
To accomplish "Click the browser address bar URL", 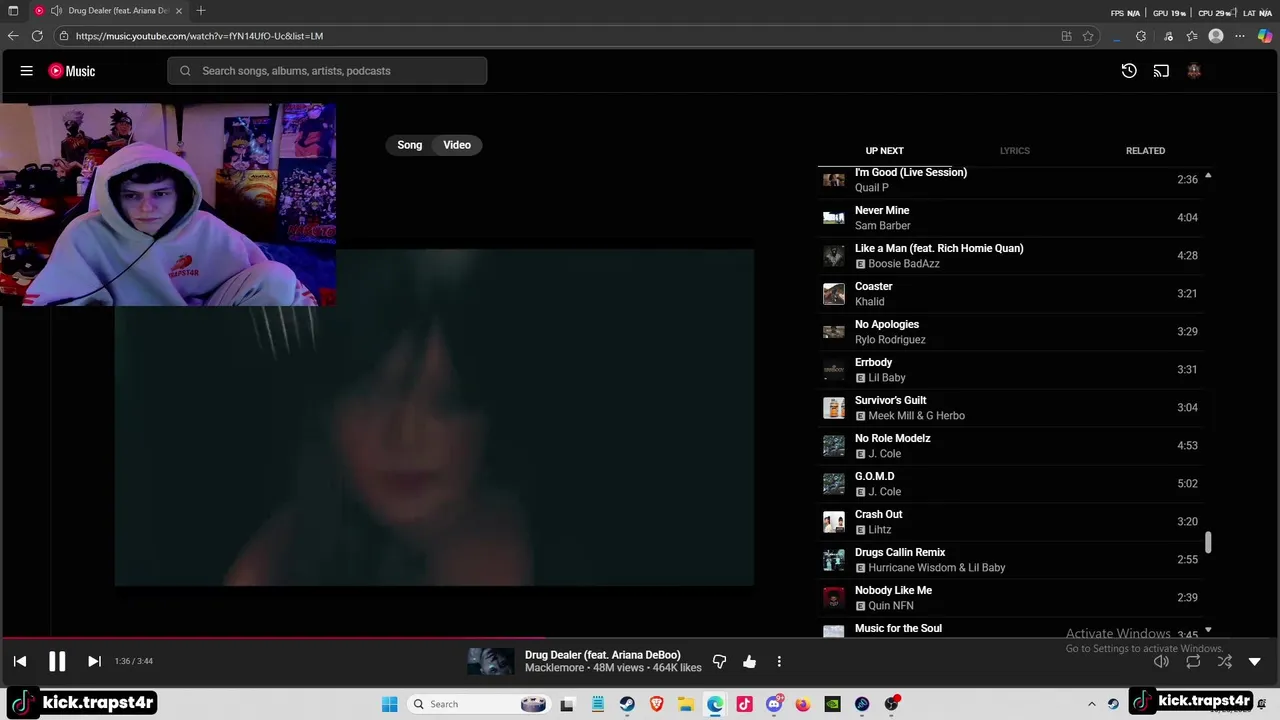I will click(199, 36).
